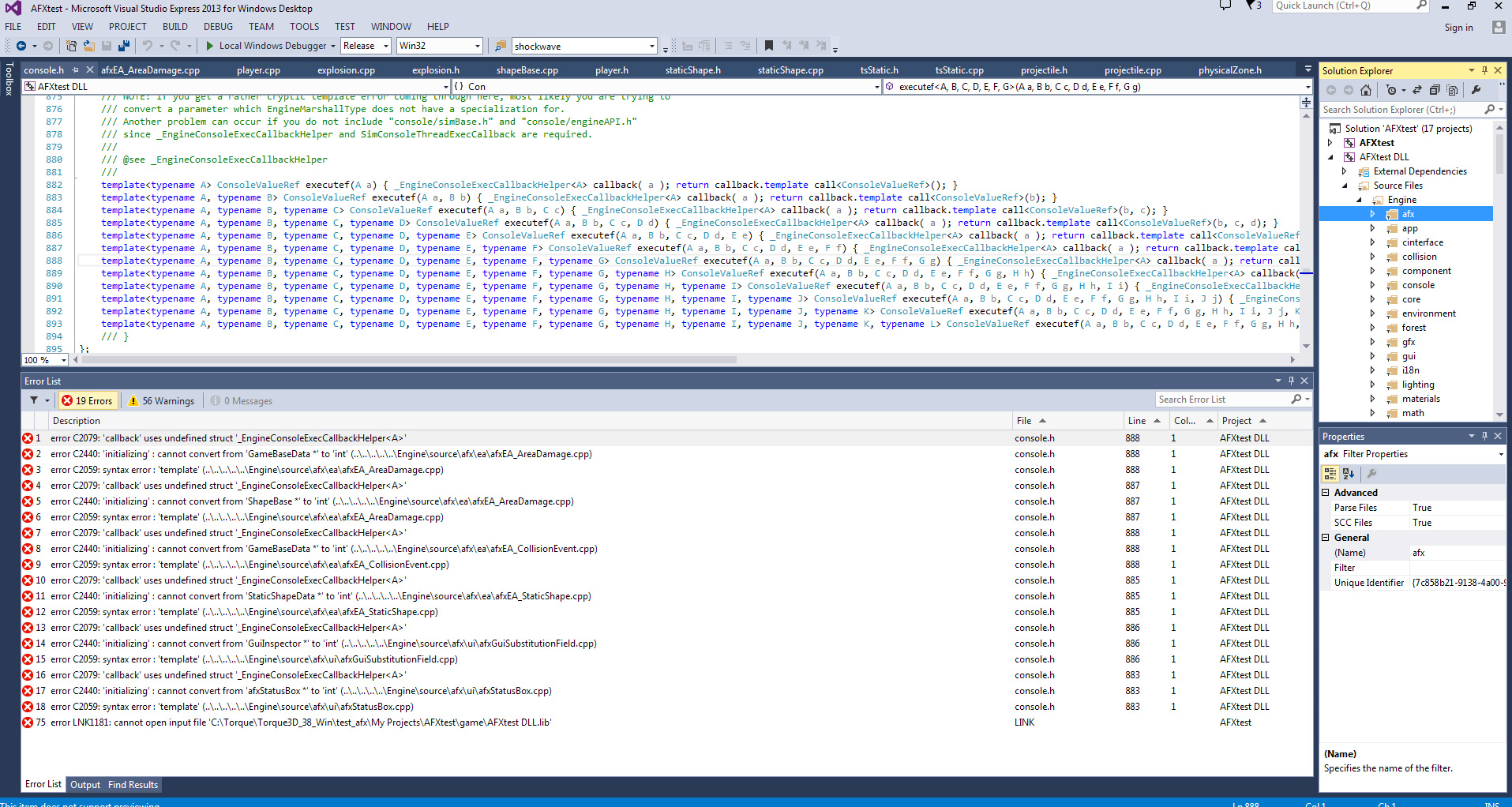Click Sync with Active Document icon
Viewport: 1512px width, 807px height.
point(1417,90)
